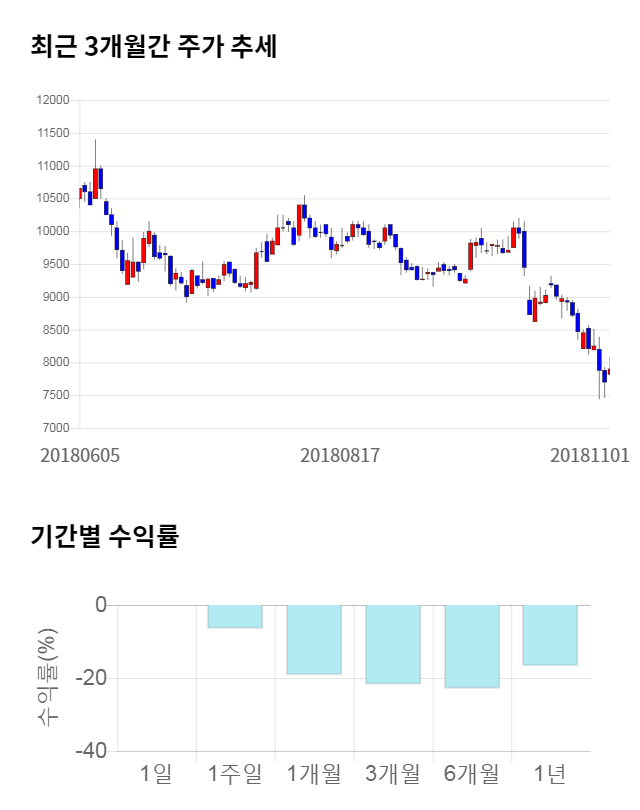This screenshot has width=640, height=810.
Task: Select the 6개월 return bar
Action: [x=471, y=646]
